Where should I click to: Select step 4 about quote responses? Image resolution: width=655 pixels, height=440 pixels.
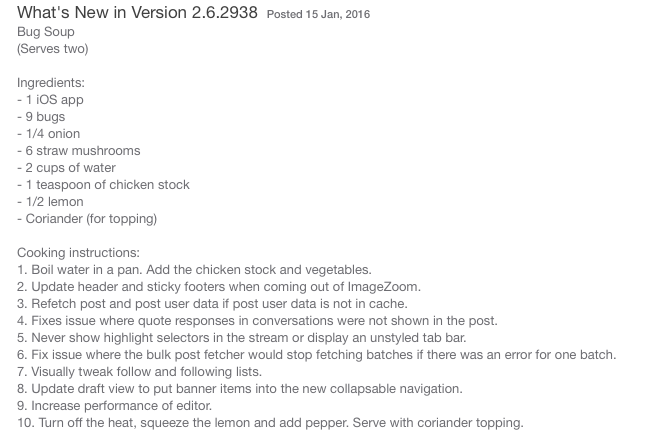click(257, 321)
